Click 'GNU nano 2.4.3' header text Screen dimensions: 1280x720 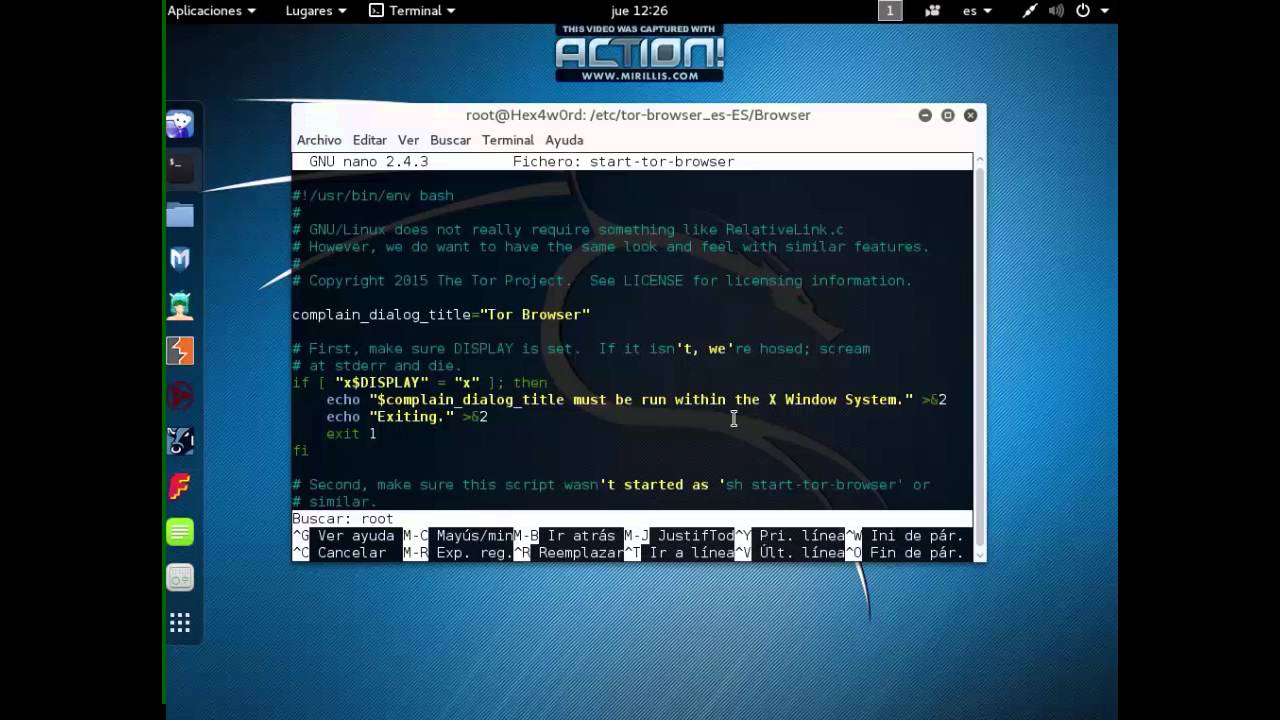pos(368,162)
